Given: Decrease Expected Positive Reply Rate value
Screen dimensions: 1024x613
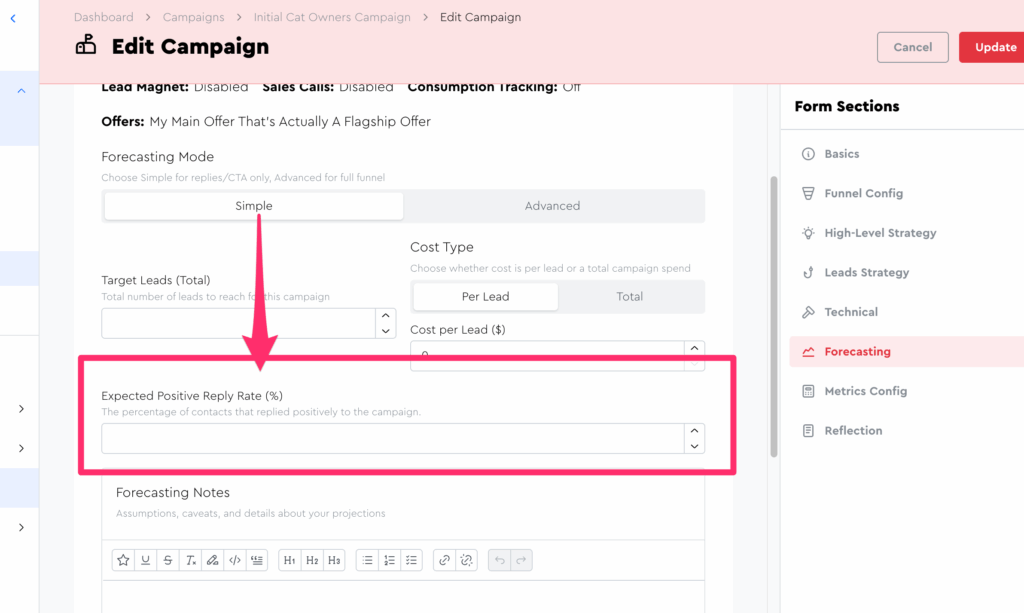Looking at the screenshot, I should [x=694, y=446].
